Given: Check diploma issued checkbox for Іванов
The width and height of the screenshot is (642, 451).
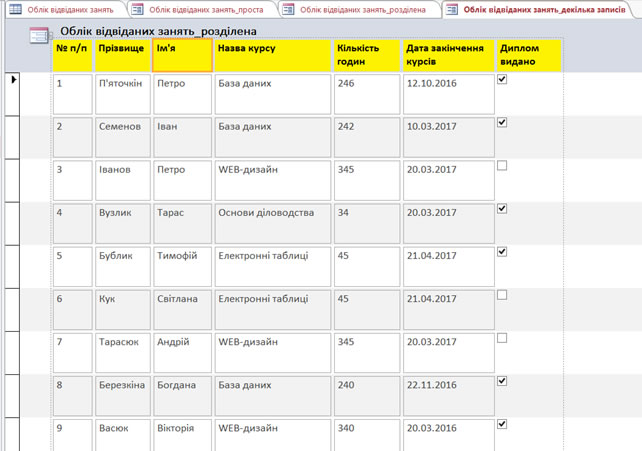Looking at the screenshot, I should coord(502,166).
